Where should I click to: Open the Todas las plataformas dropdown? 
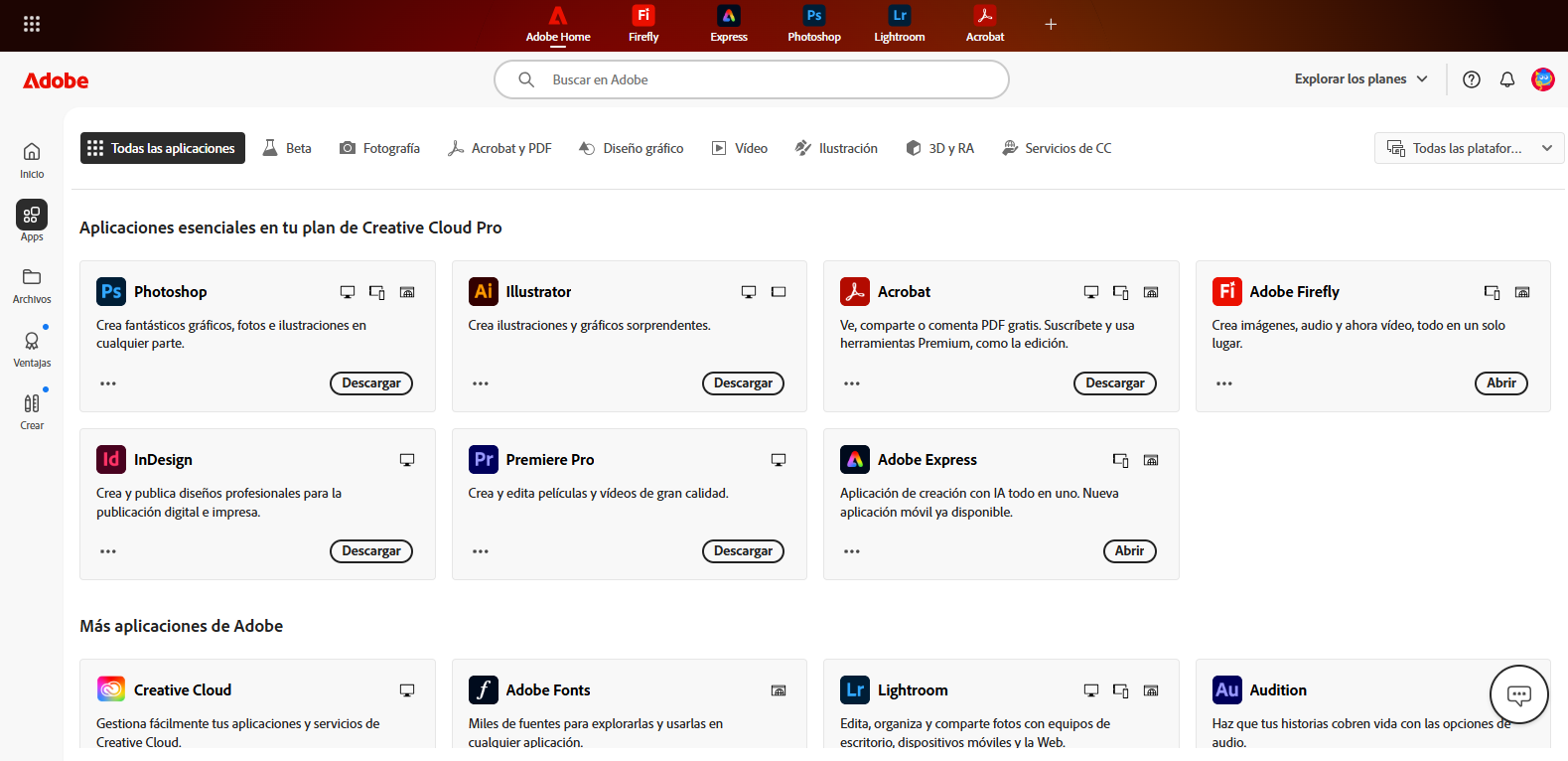(1469, 148)
